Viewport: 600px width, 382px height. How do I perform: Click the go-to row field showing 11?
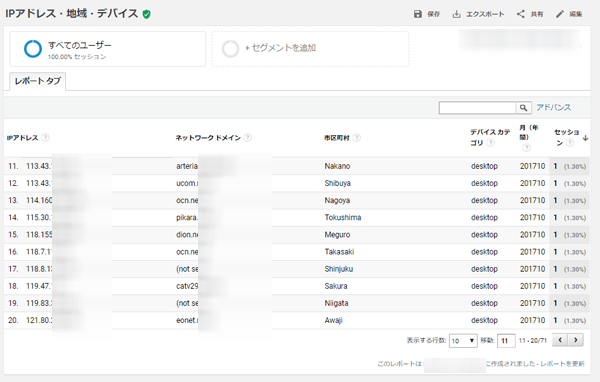coord(506,340)
